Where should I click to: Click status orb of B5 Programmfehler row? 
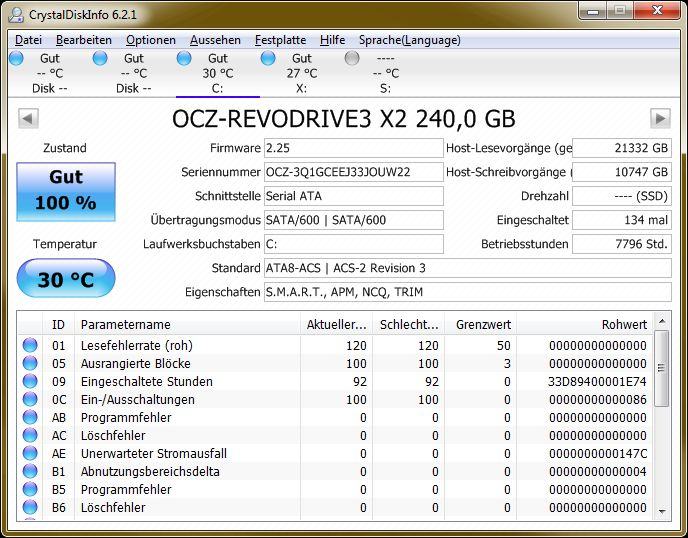(x=30, y=489)
